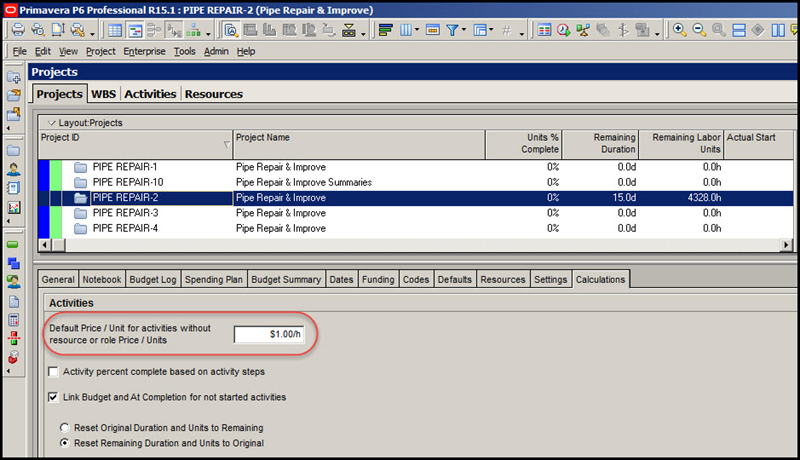Collapse the Layout:Projects chevron

click(x=52, y=123)
